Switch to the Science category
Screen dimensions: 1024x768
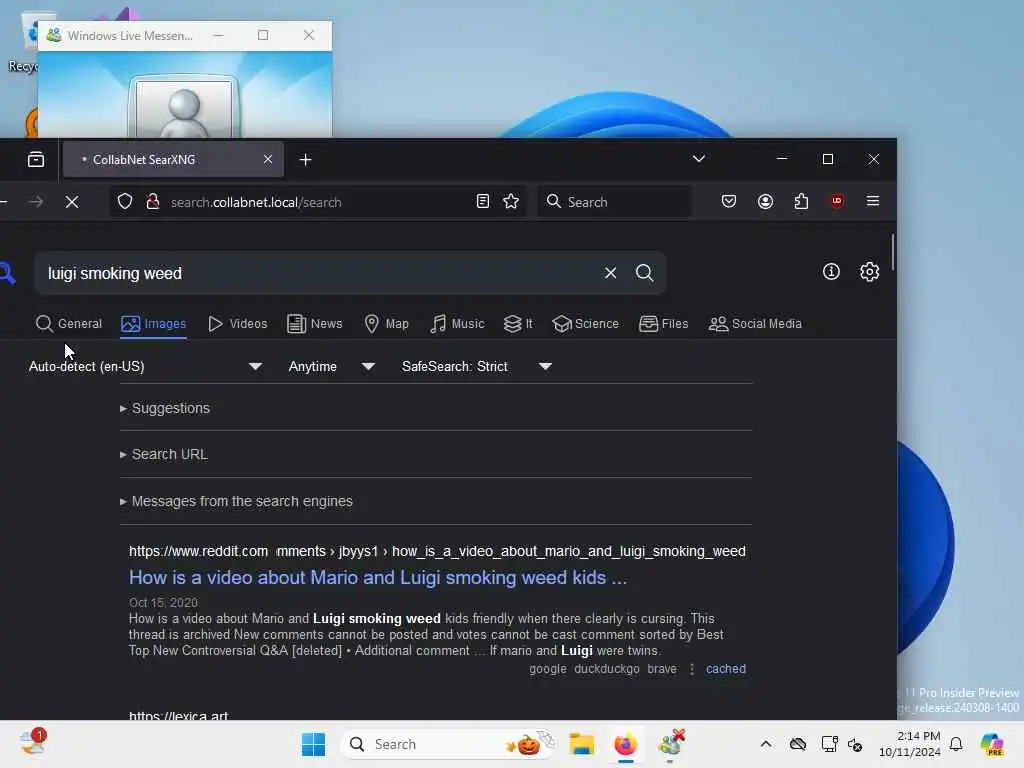[585, 323]
